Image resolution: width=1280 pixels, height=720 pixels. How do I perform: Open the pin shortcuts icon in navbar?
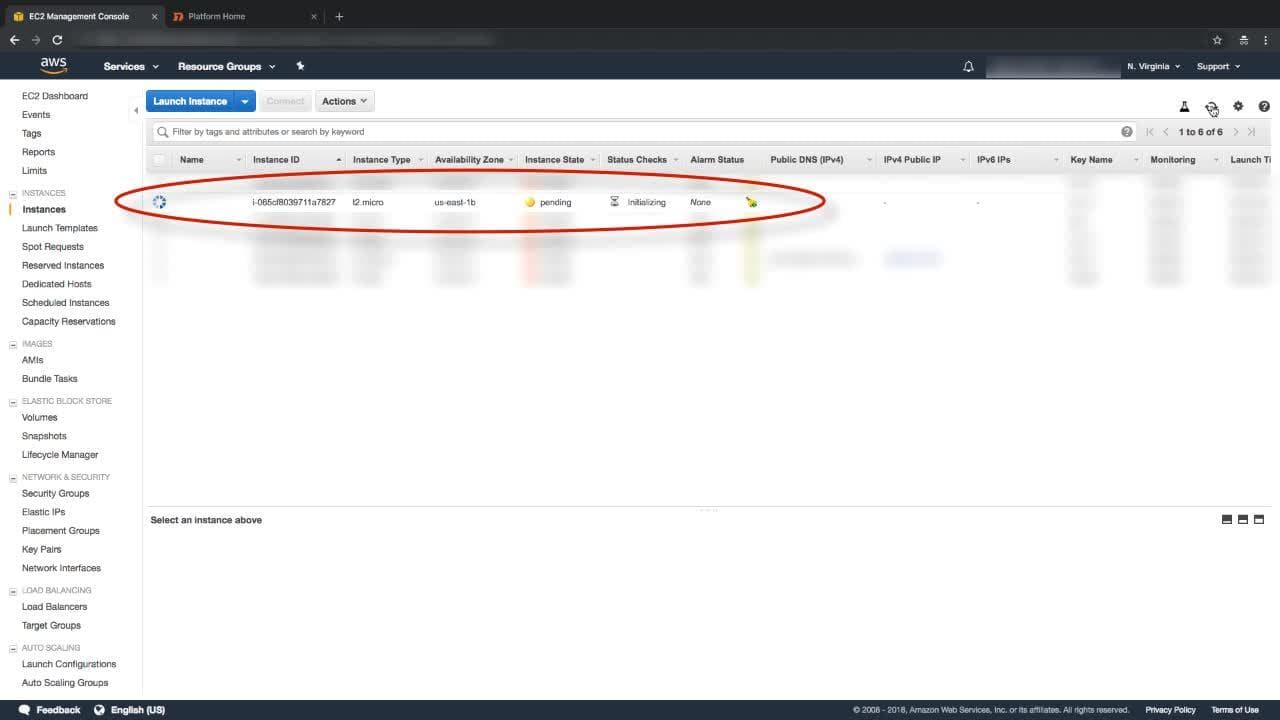300,66
